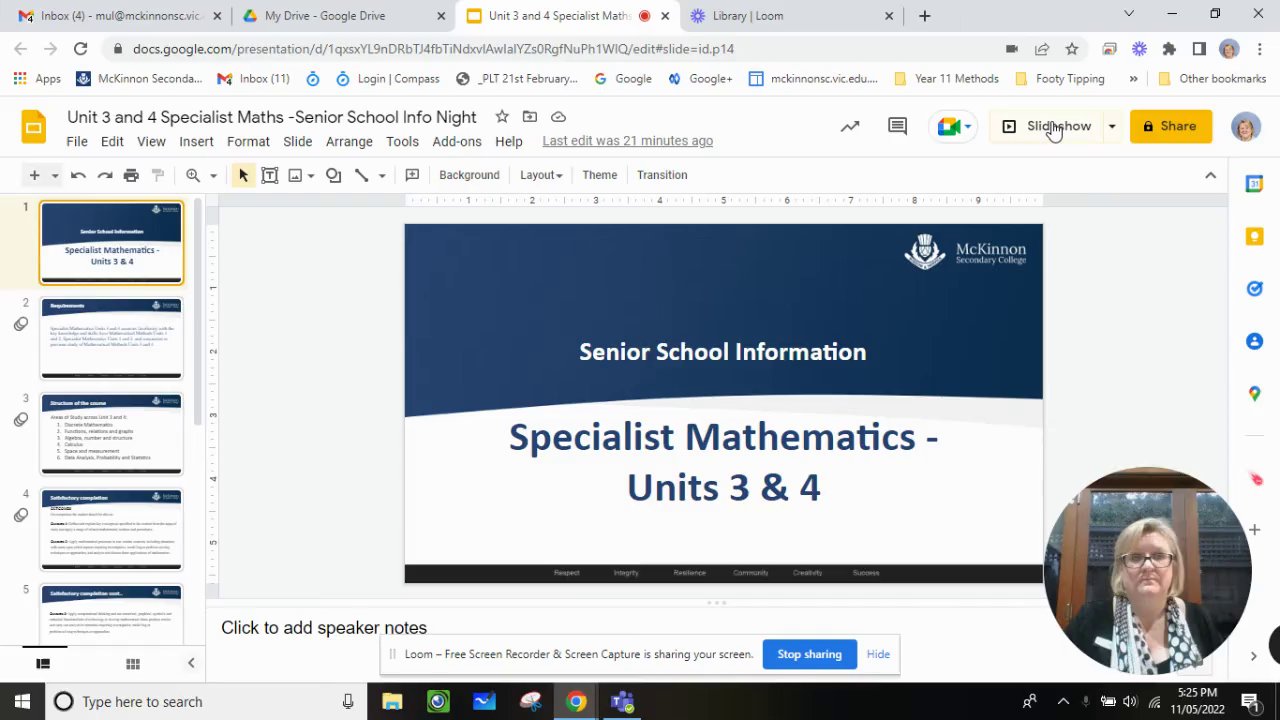The image size is (1280, 720).
Task: Show more bookmarks chevron
Action: click(1133, 79)
